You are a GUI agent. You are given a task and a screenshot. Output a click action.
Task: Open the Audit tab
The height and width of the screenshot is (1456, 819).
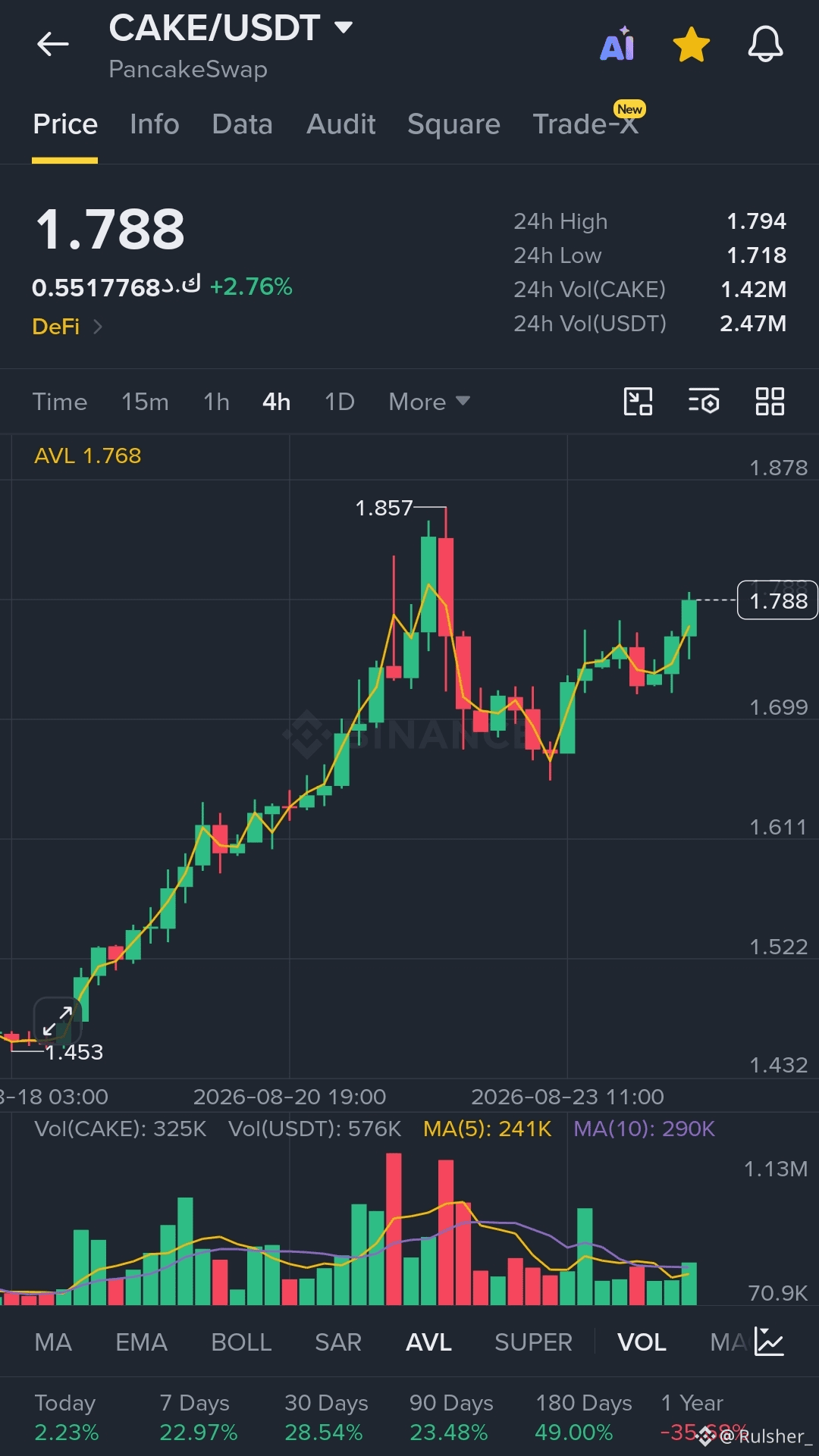tap(341, 124)
